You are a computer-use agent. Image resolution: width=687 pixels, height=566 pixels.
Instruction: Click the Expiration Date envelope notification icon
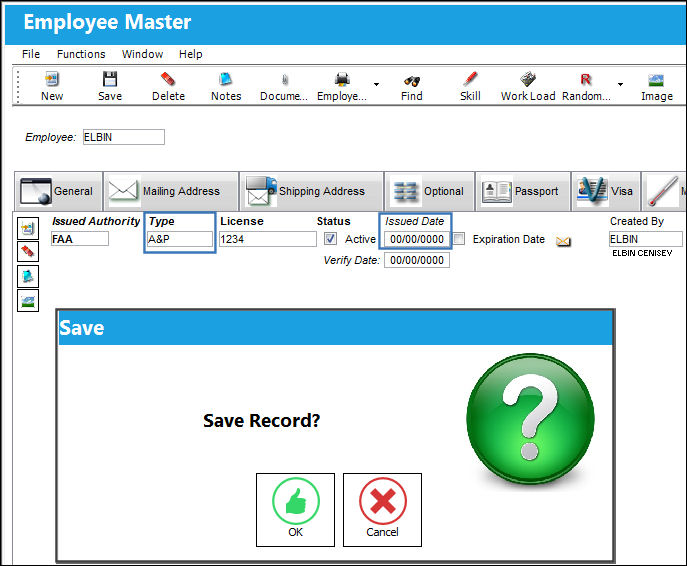563,241
